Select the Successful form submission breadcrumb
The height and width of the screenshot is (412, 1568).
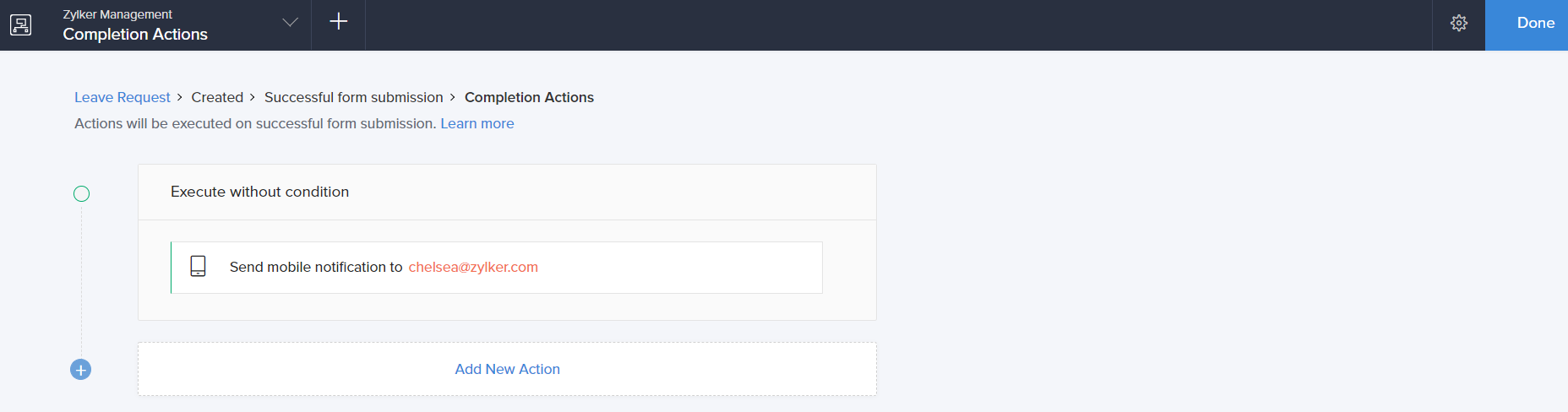pos(353,98)
